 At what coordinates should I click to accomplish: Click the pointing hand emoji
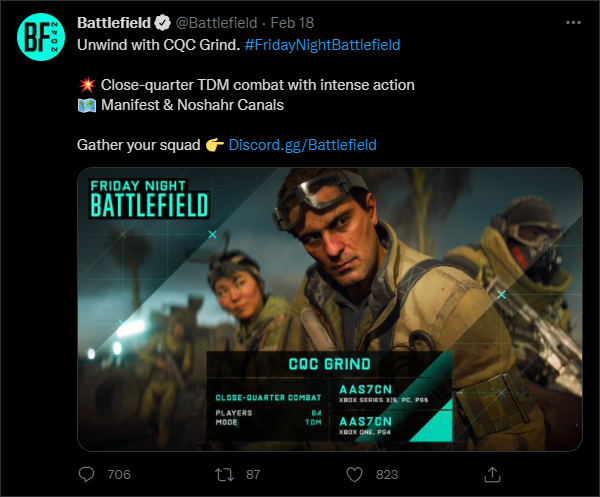[214, 145]
